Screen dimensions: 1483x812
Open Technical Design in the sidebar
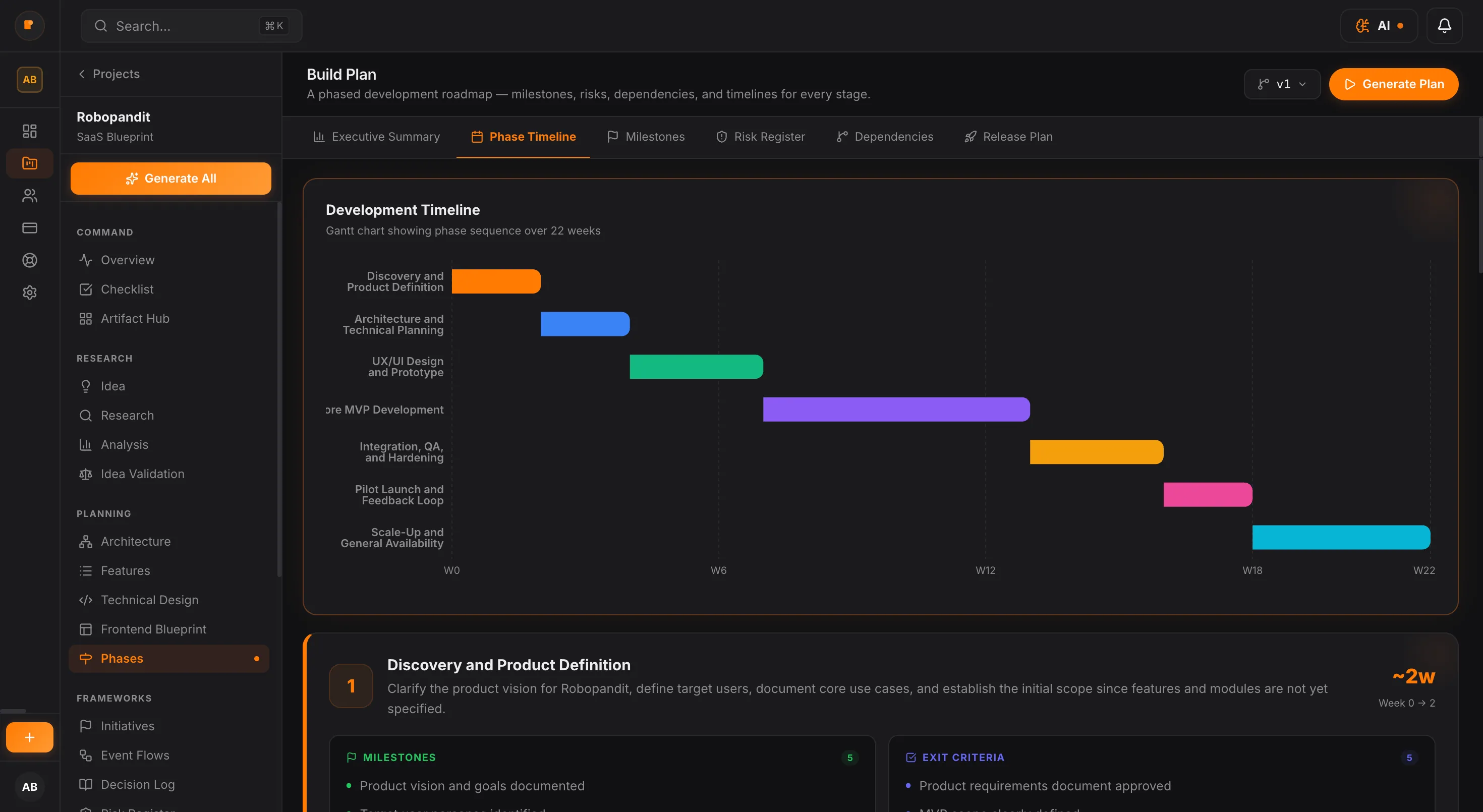click(168, 600)
